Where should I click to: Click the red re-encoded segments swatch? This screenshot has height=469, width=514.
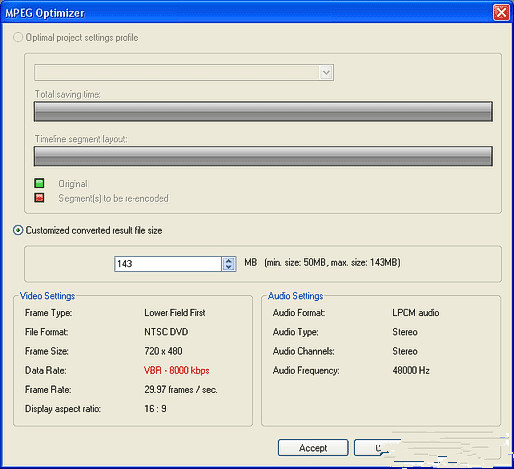[39, 198]
